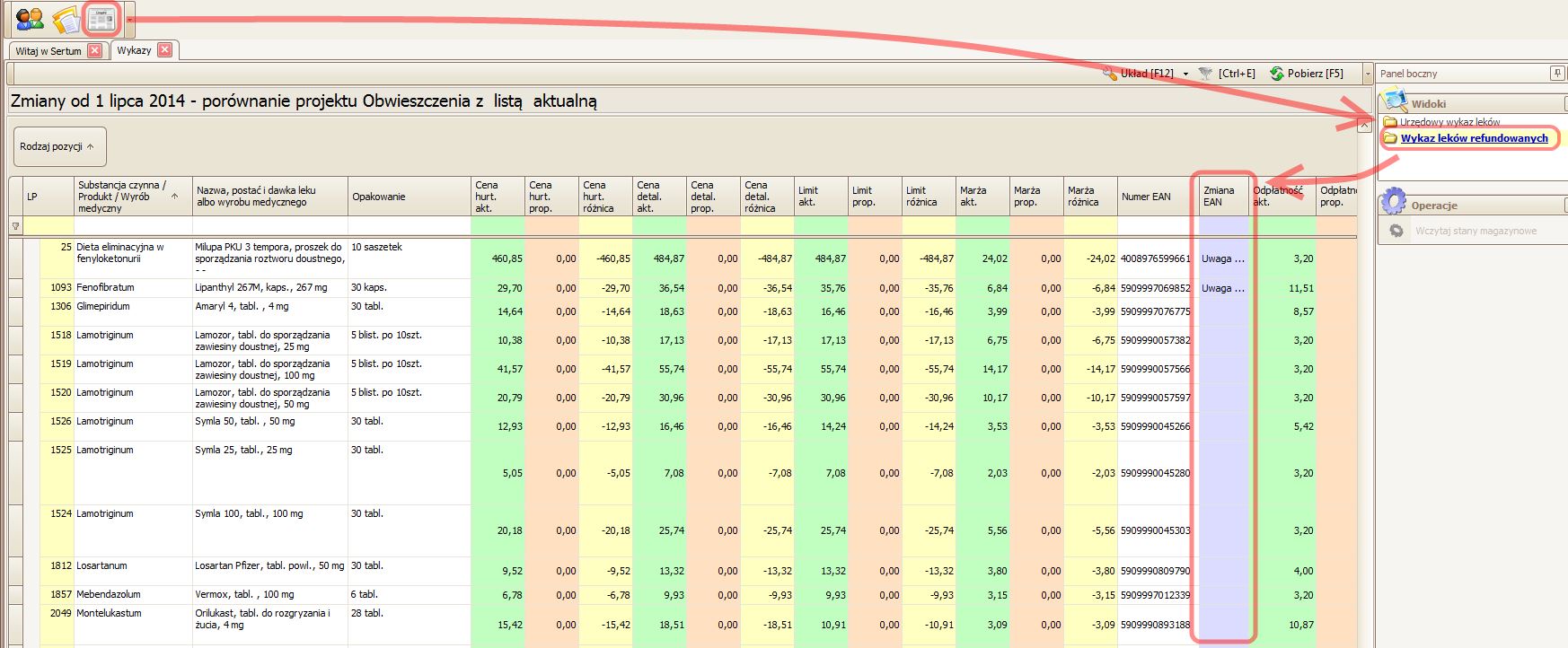
Task: Click the green Pobierz [F5] refresh icon
Action: tap(1276, 74)
